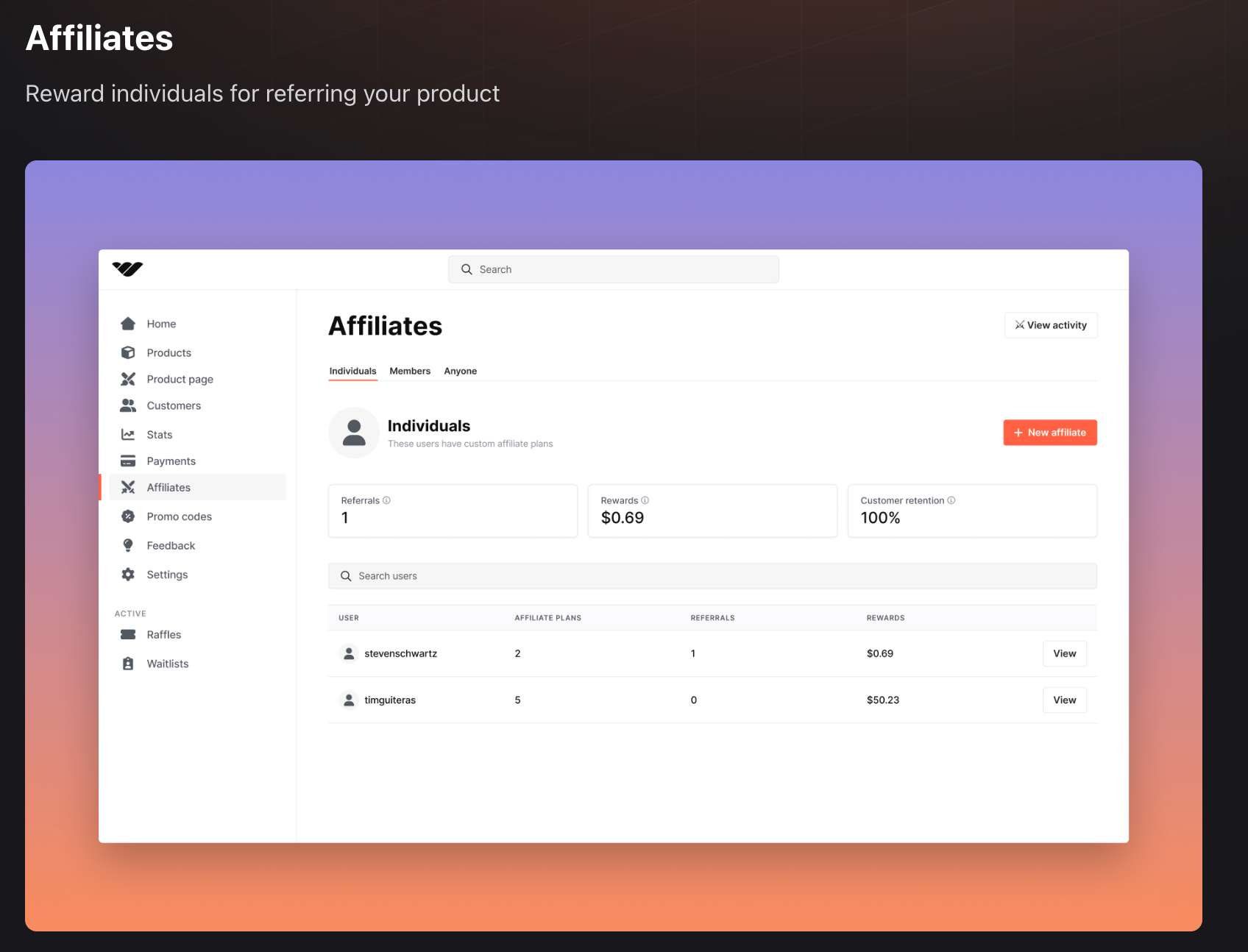Click the top search magnifier icon
Viewport: 1248px width, 952px height.
pos(467,269)
